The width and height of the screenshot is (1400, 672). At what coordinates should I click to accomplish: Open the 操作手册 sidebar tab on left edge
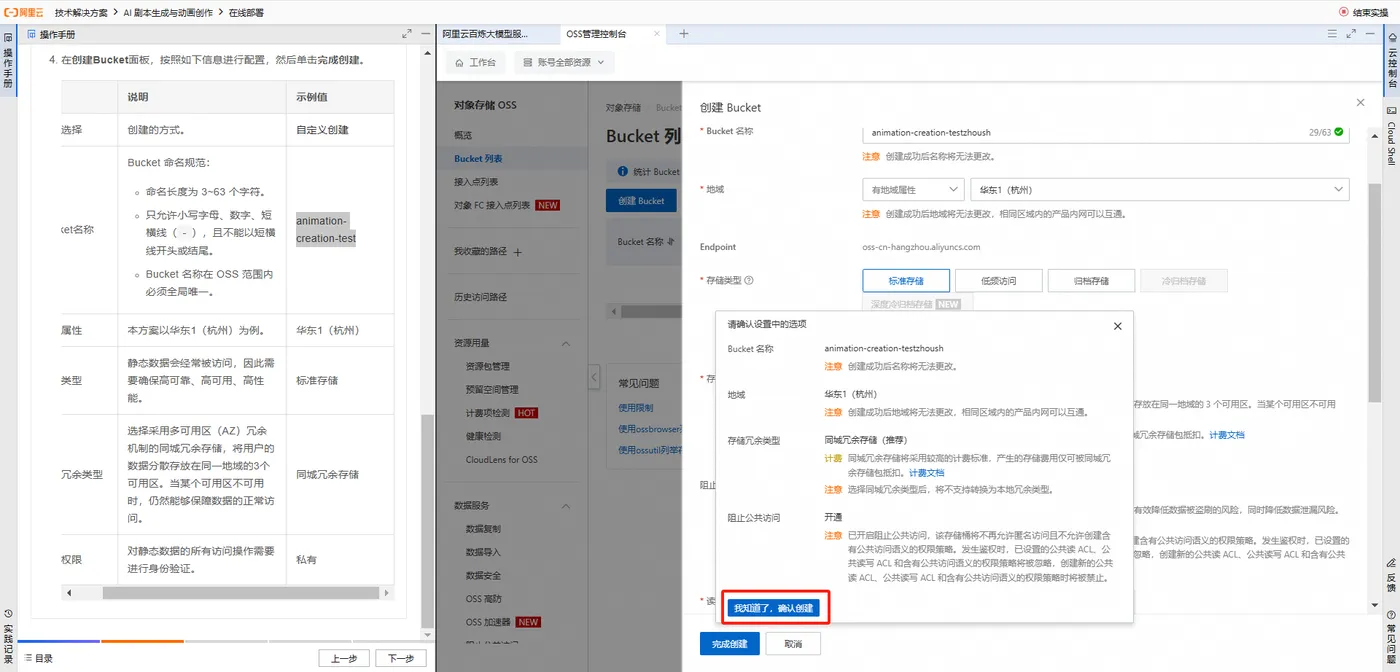pos(8,62)
